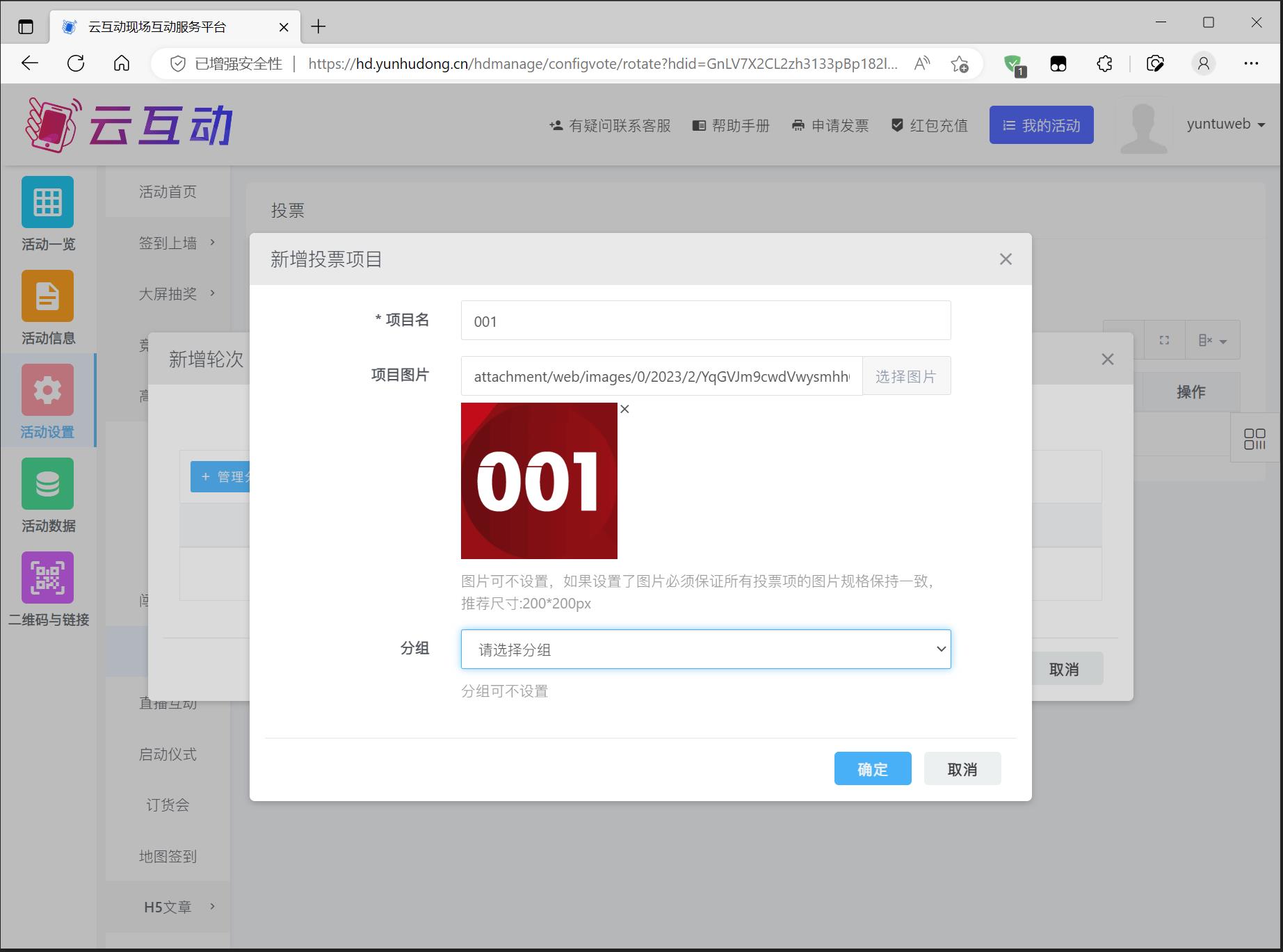Expand the H5文章 sidebar submenu
Image resolution: width=1283 pixels, height=952 pixels.
point(177,907)
